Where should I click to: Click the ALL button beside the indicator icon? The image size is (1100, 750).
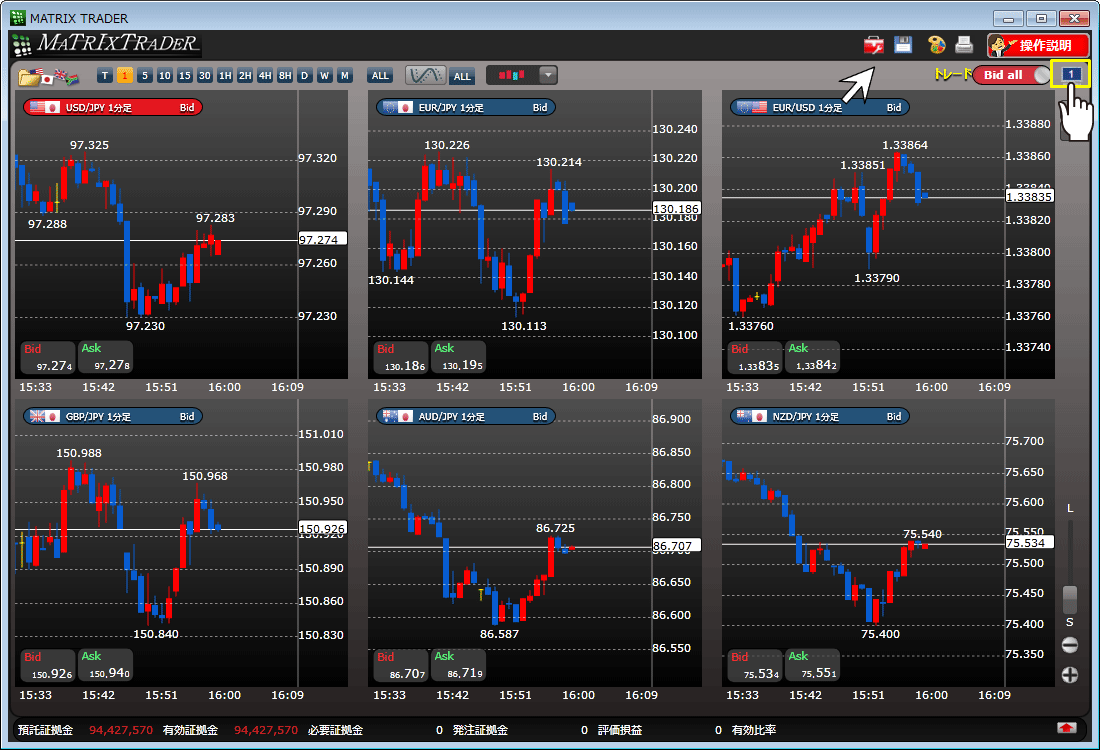click(462, 76)
